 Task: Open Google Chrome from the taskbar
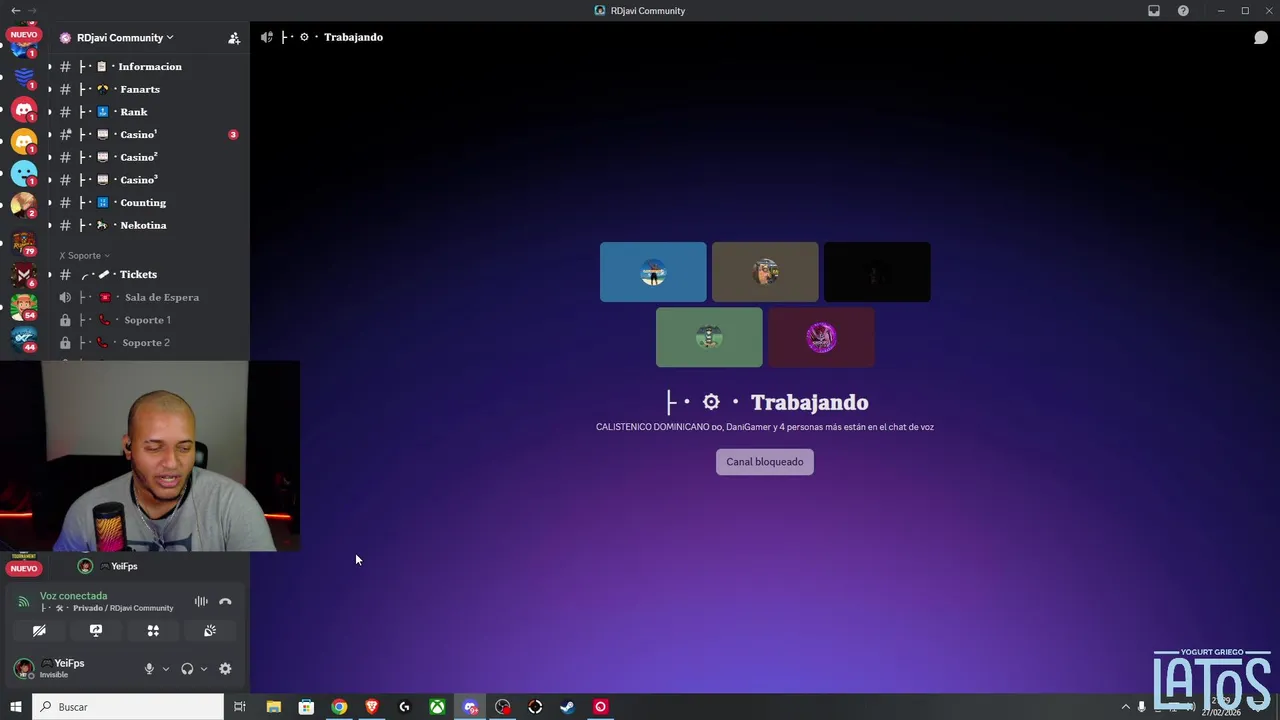tap(339, 707)
